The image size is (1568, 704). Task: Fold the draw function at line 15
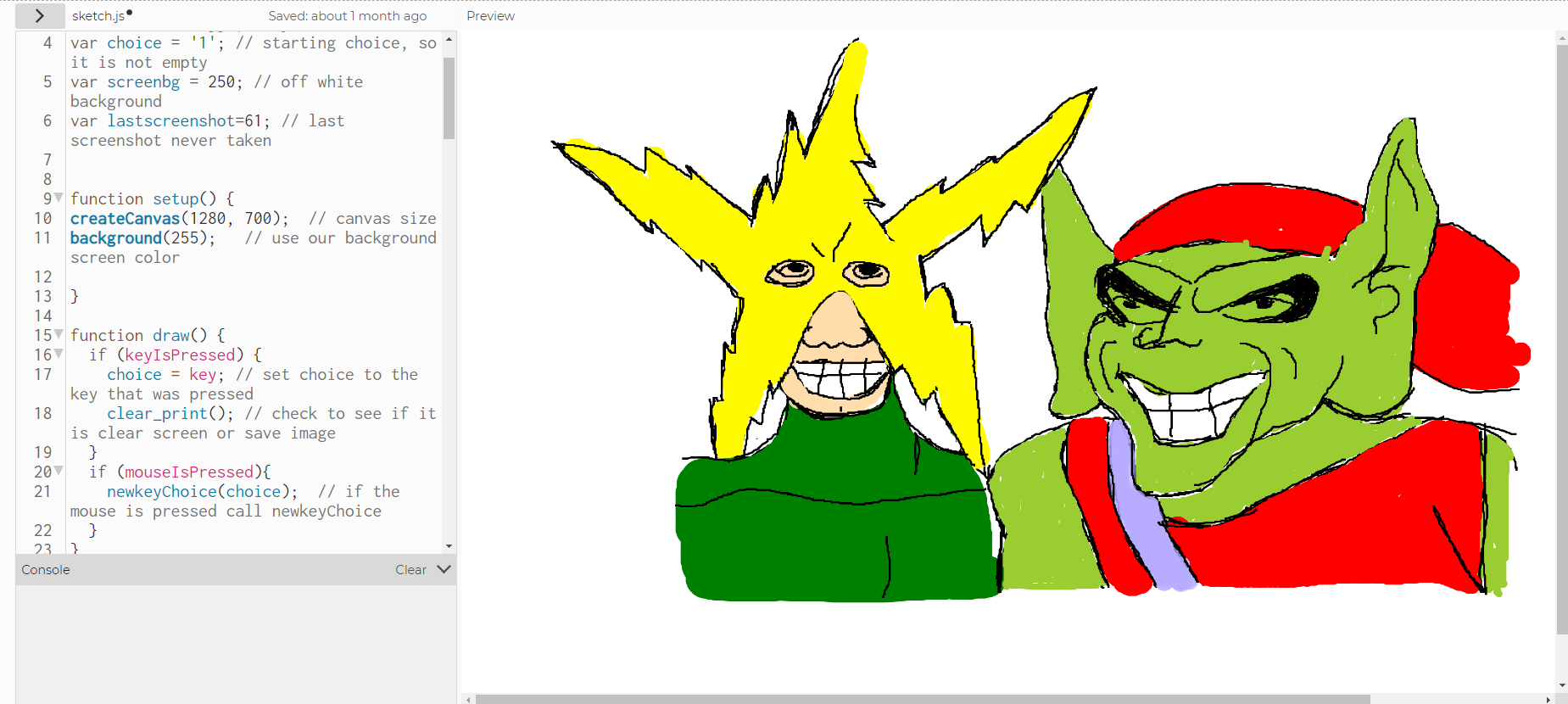coord(59,334)
